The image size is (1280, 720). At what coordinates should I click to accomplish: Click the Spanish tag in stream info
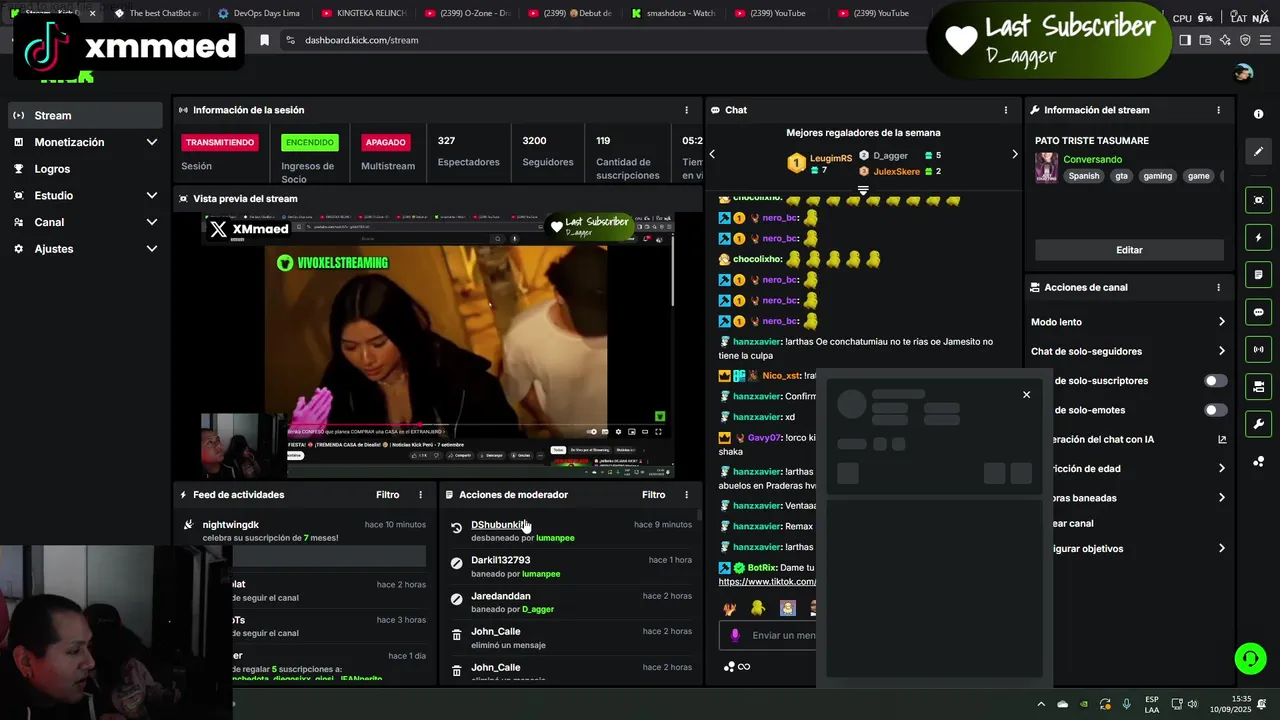(1083, 176)
